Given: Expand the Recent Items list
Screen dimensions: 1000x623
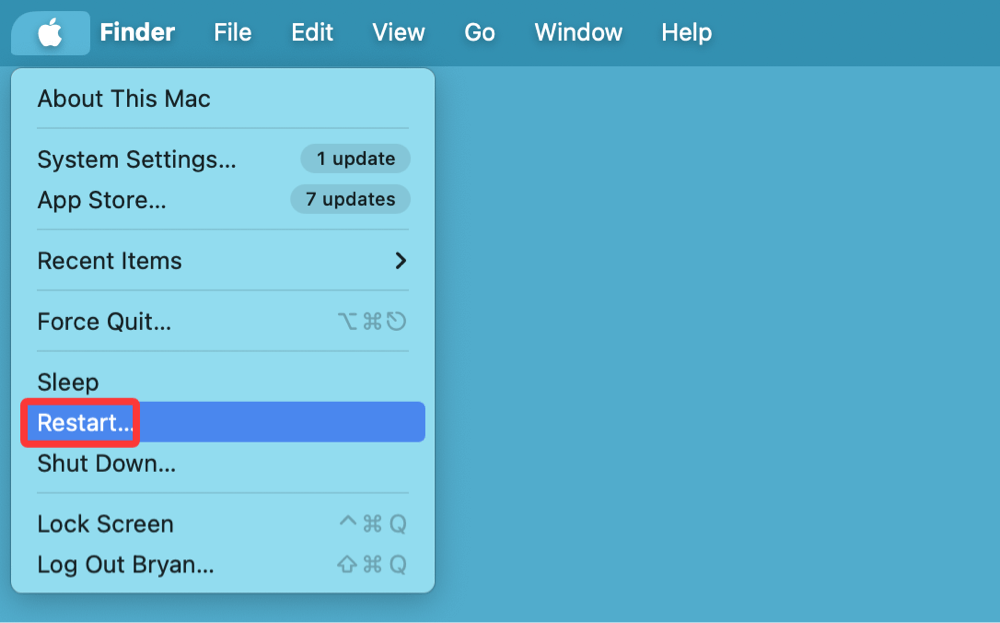Looking at the screenshot, I should pos(109,260).
